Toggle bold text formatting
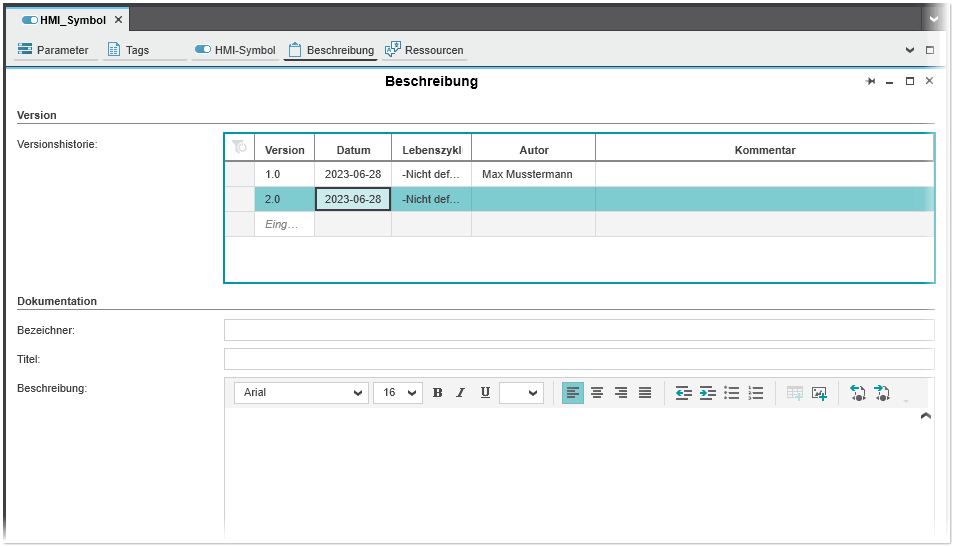 437,393
